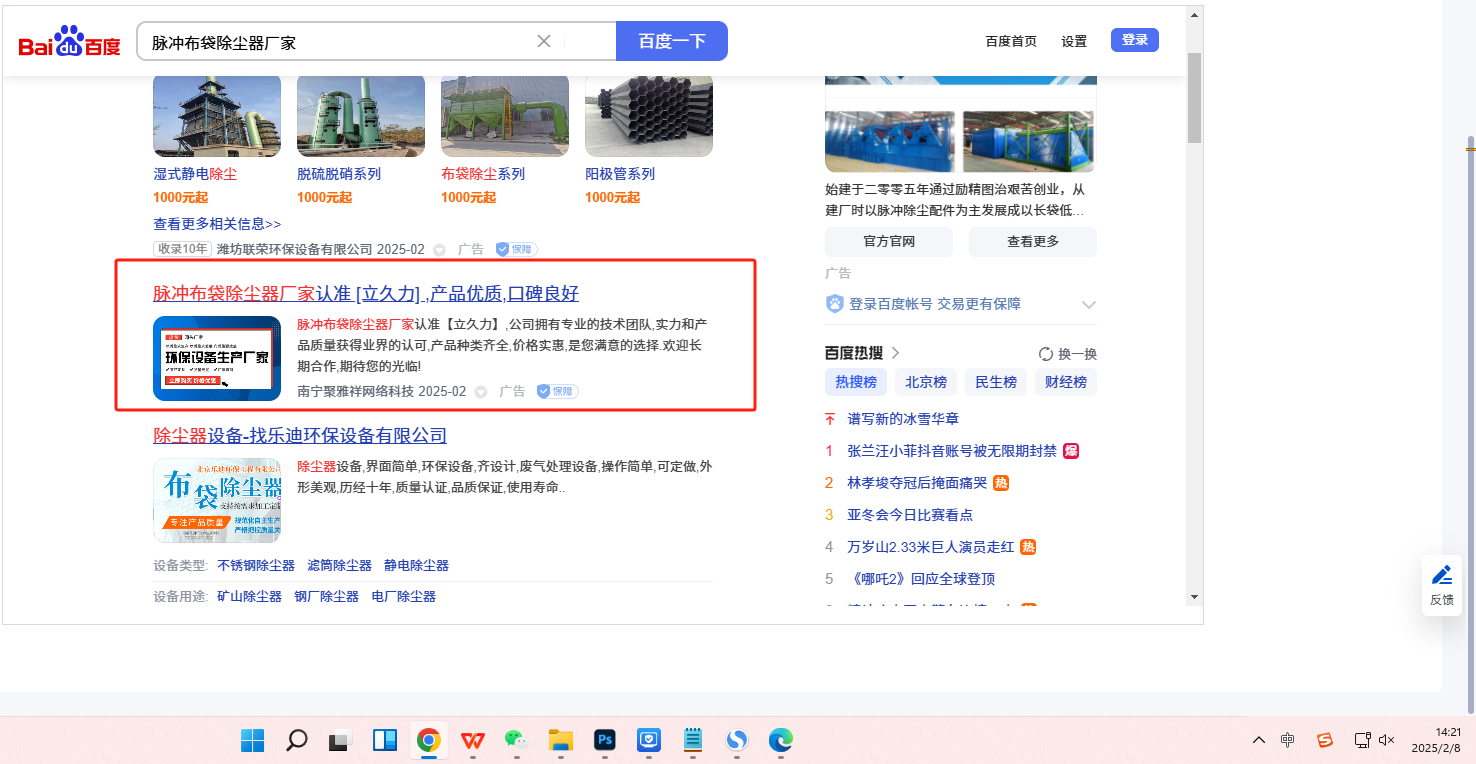Click the 反馈 feedback pencil icon
1476x764 pixels.
click(1441, 575)
